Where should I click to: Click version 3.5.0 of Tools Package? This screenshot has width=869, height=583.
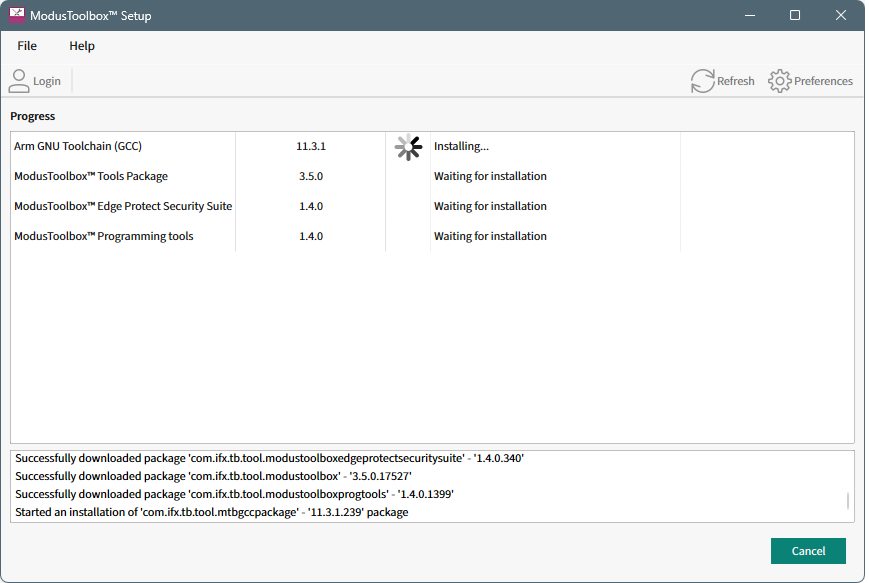[x=311, y=176]
